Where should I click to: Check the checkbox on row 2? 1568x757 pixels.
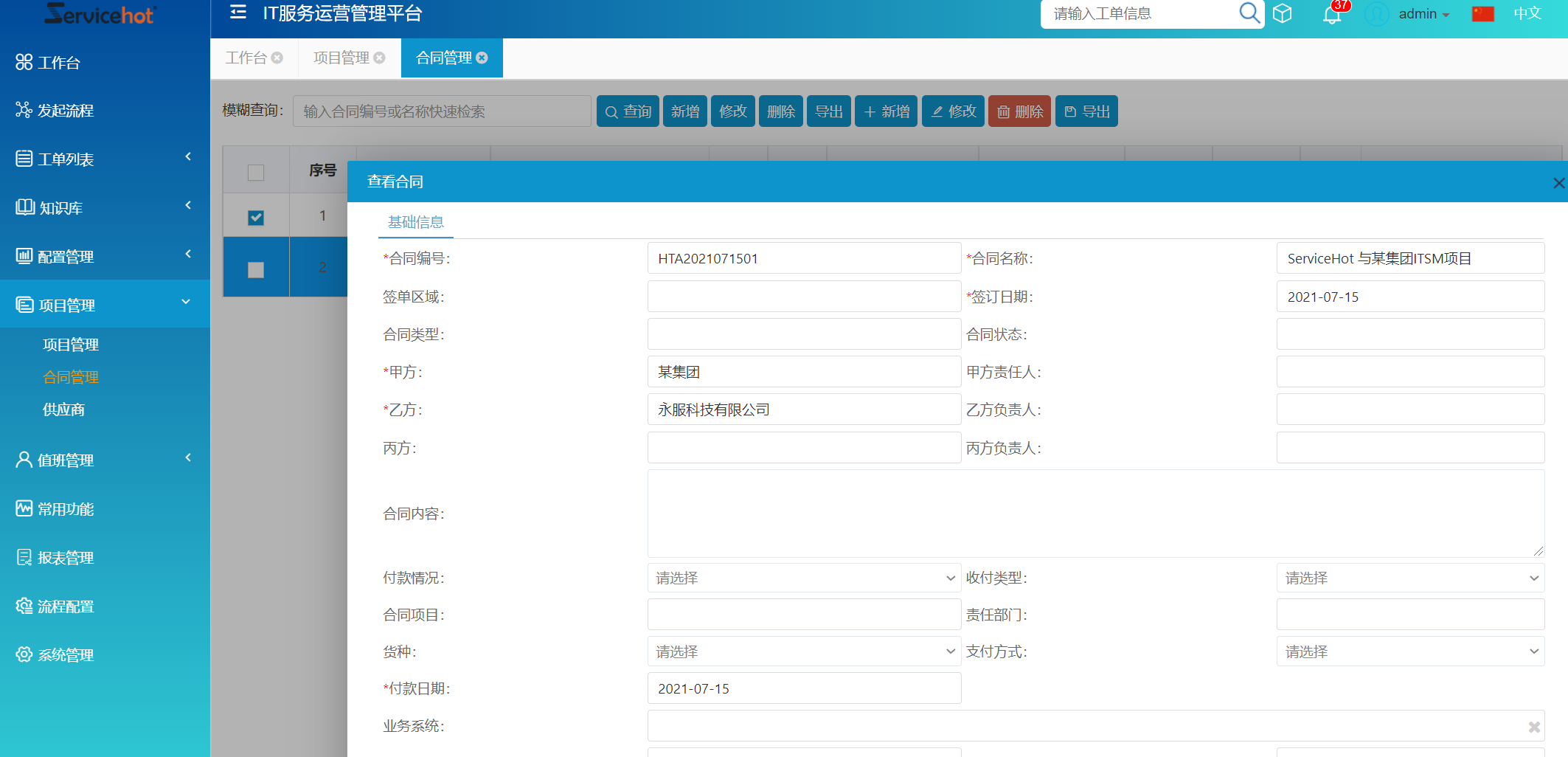(x=256, y=270)
